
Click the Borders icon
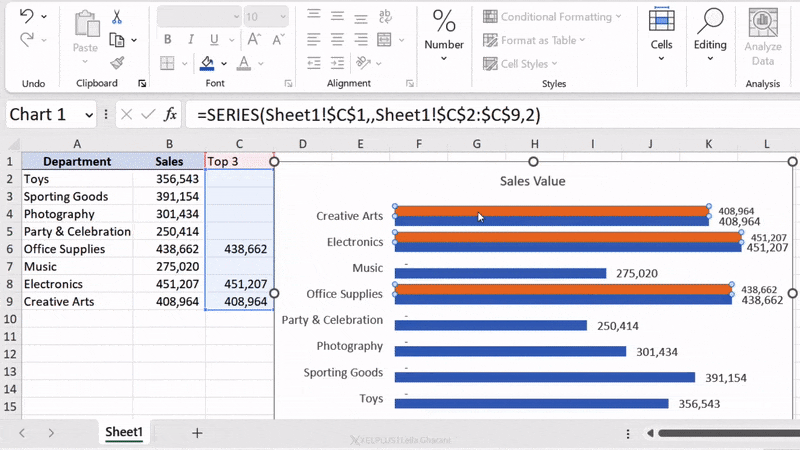pyautogui.click(x=167, y=63)
